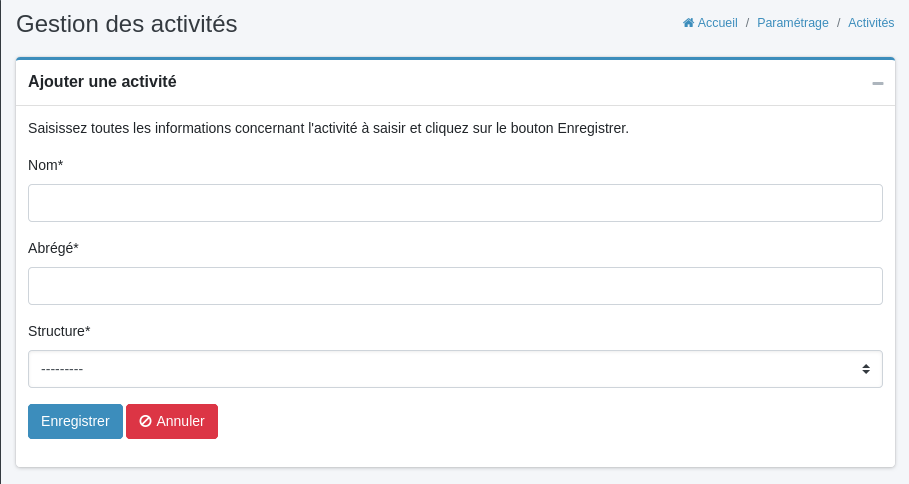
Task: Click the ban icon on Annuler
Action: [145, 421]
